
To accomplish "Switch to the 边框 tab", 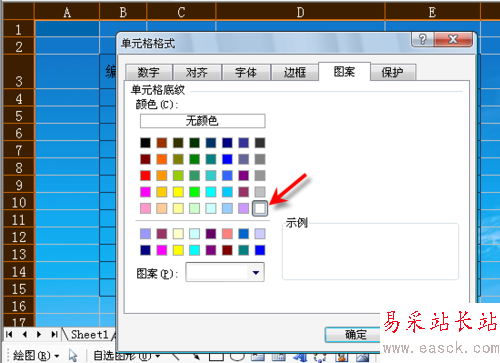I will tap(295, 72).
